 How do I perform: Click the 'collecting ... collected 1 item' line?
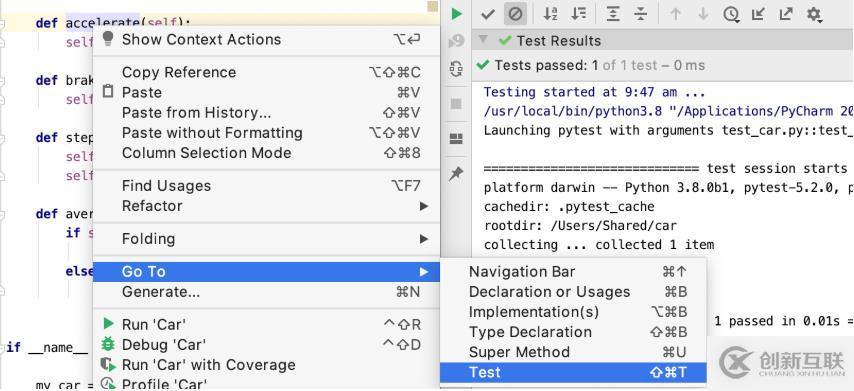[599, 245]
